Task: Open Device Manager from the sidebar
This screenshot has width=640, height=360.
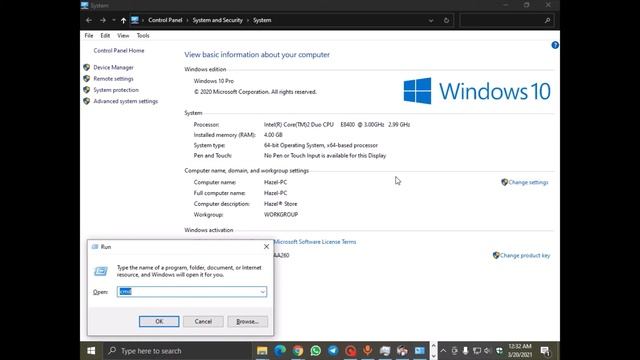Action: coord(113,67)
